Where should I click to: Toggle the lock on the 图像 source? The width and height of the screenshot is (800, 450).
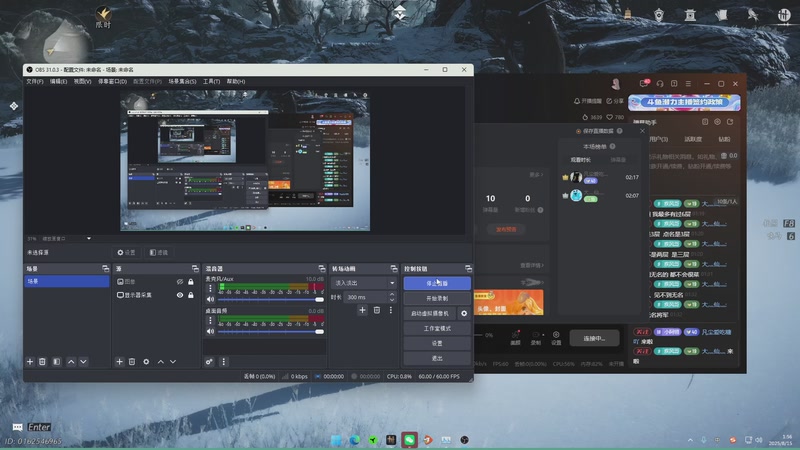click(x=191, y=282)
